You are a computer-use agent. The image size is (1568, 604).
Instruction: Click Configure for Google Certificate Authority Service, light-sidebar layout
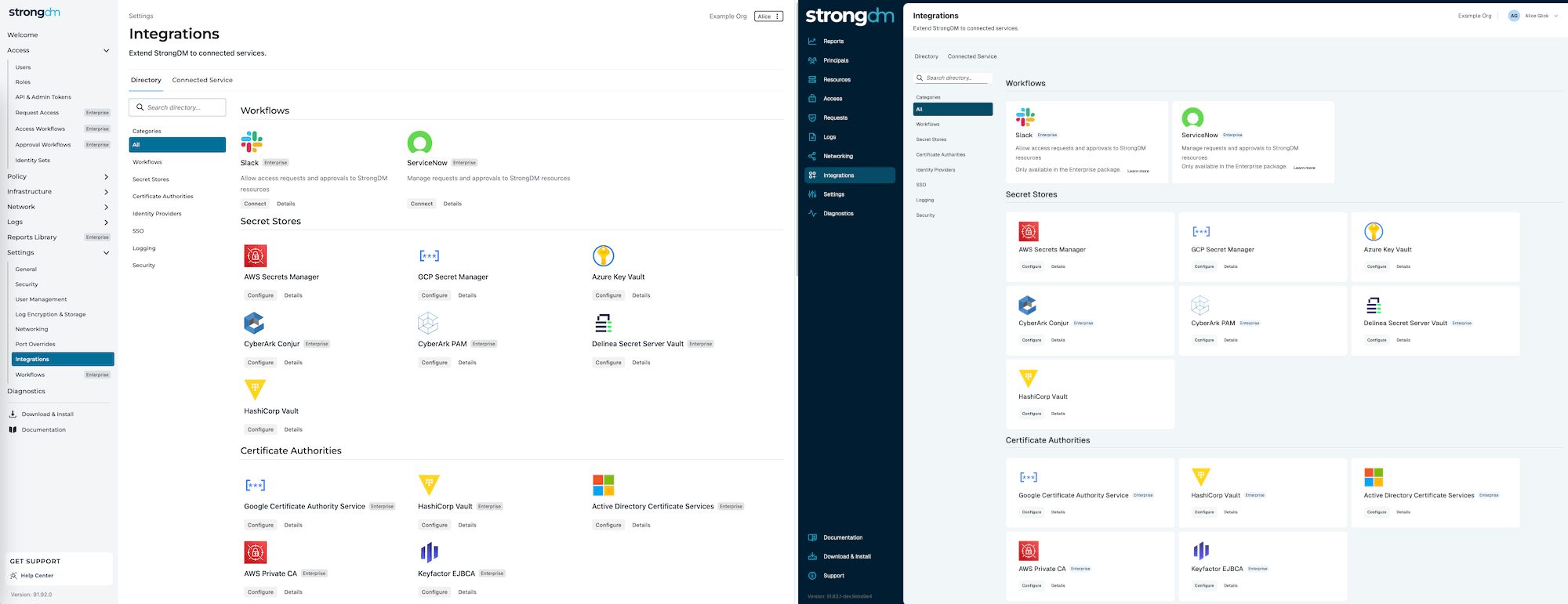[x=260, y=525]
